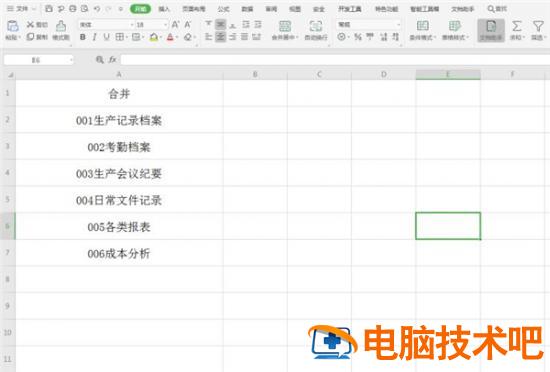Select cell containing 001生产记录档案
The width and height of the screenshot is (550, 372).
[x=119, y=120]
